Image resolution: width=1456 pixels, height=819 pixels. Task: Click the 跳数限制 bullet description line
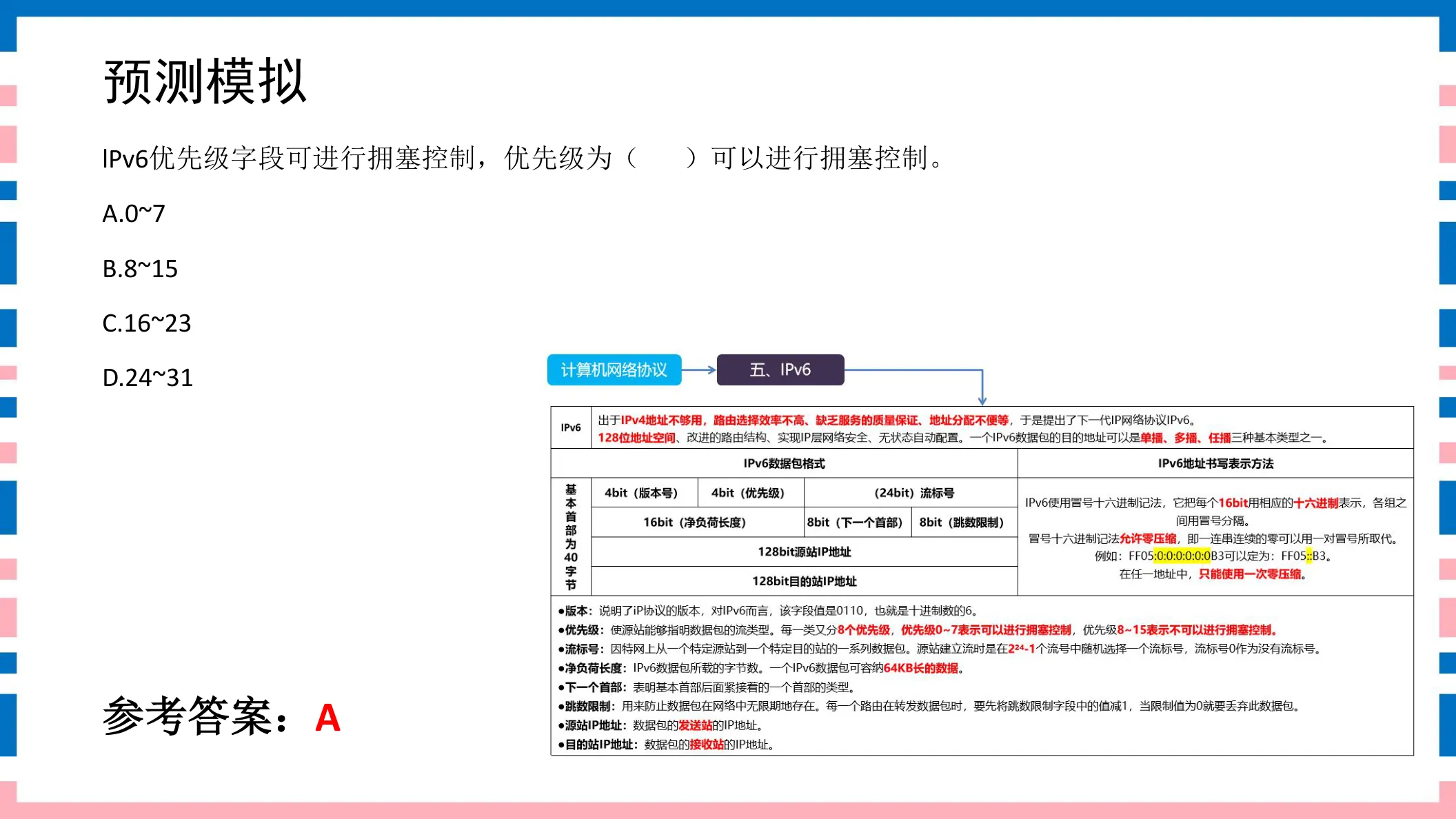tap(930, 706)
